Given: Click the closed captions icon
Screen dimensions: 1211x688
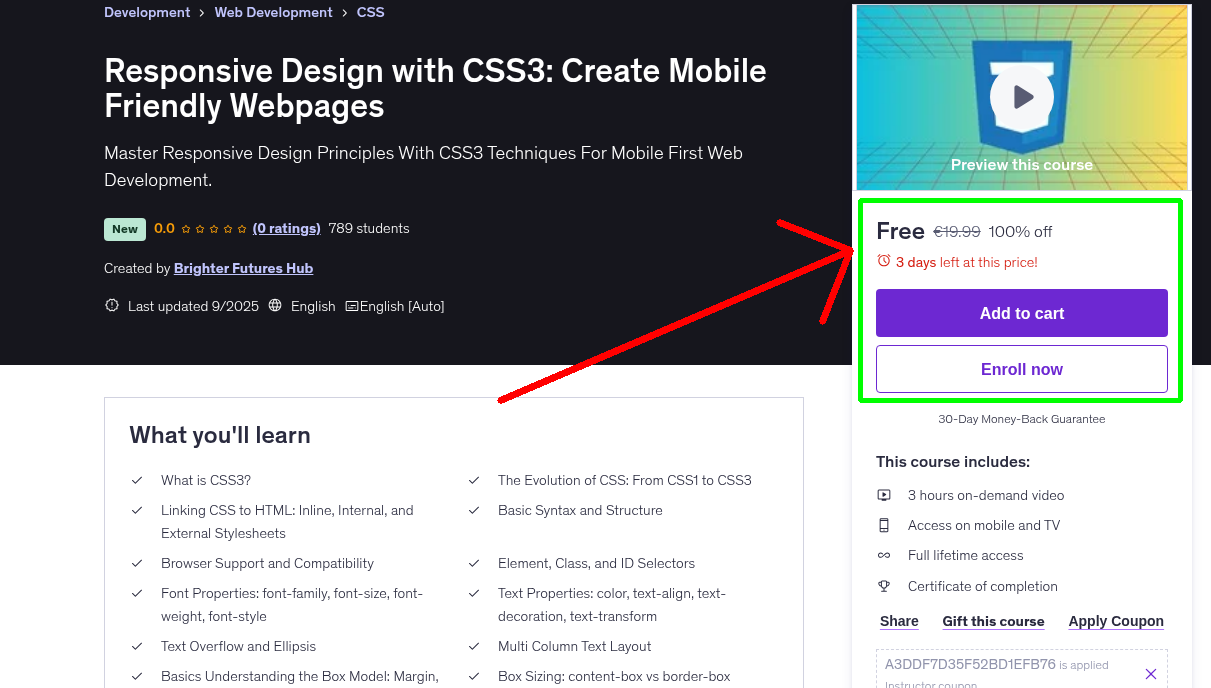Looking at the screenshot, I should point(351,306).
